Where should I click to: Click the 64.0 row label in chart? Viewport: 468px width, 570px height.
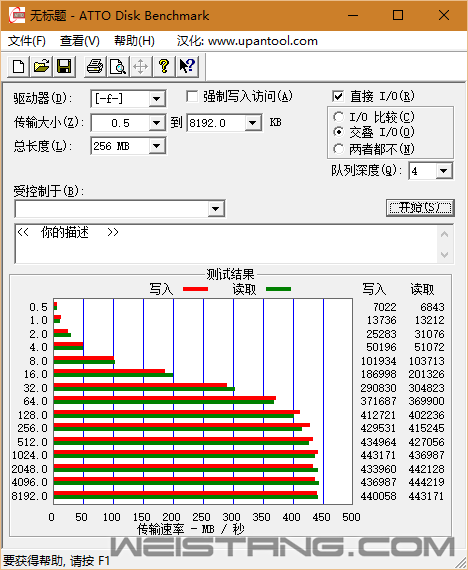coord(36,401)
